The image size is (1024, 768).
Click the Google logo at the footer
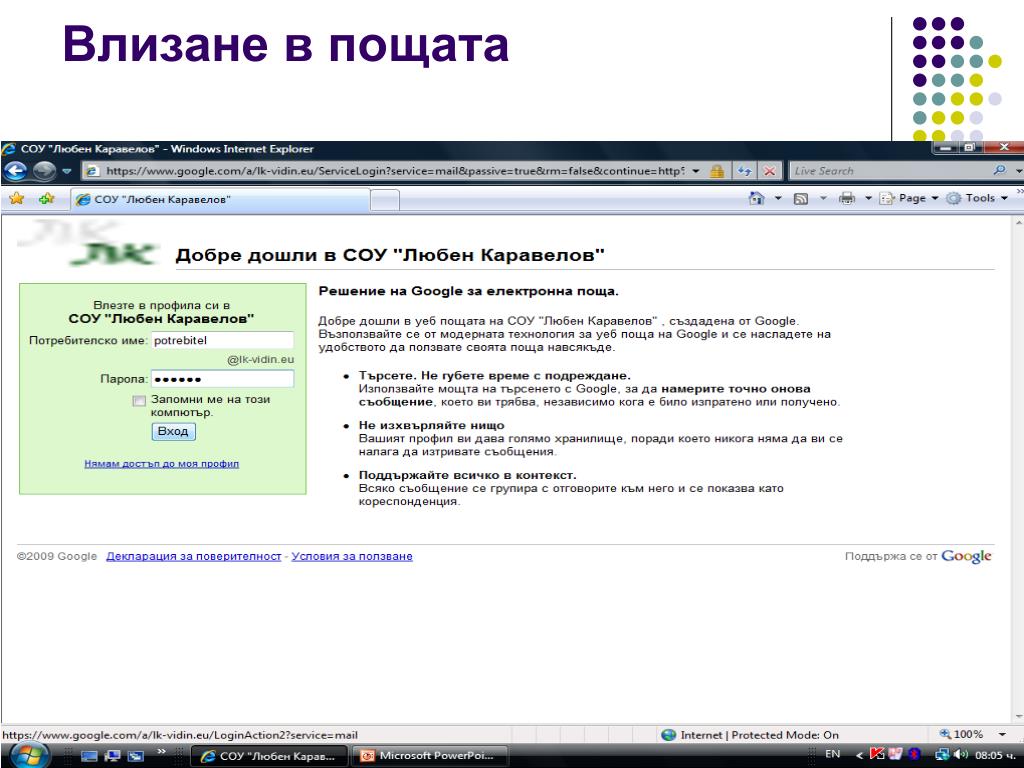tap(967, 556)
